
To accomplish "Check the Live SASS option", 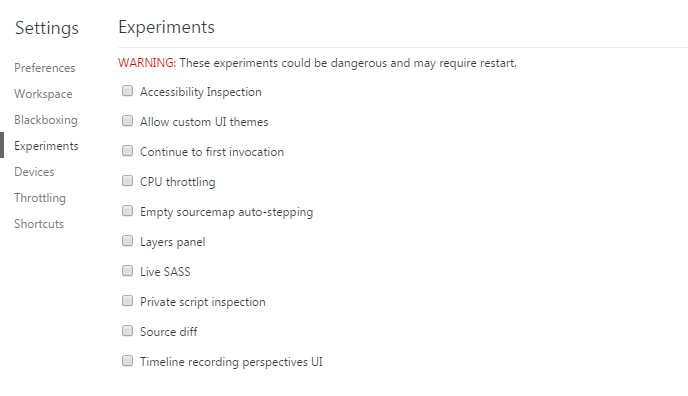I will [x=127, y=271].
